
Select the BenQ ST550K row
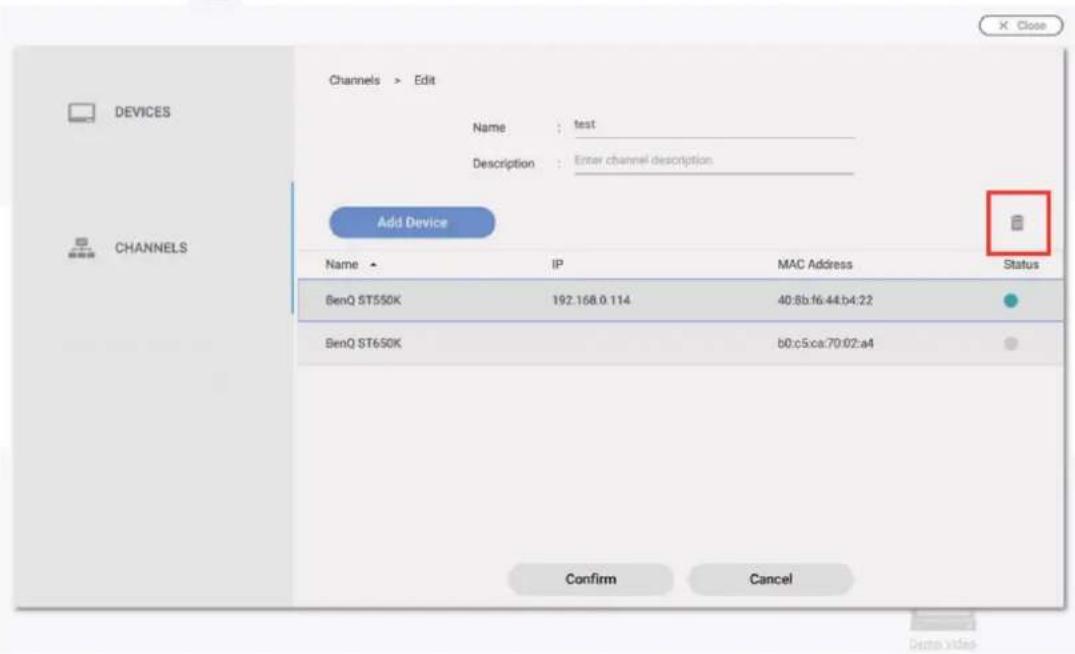coord(680,300)
